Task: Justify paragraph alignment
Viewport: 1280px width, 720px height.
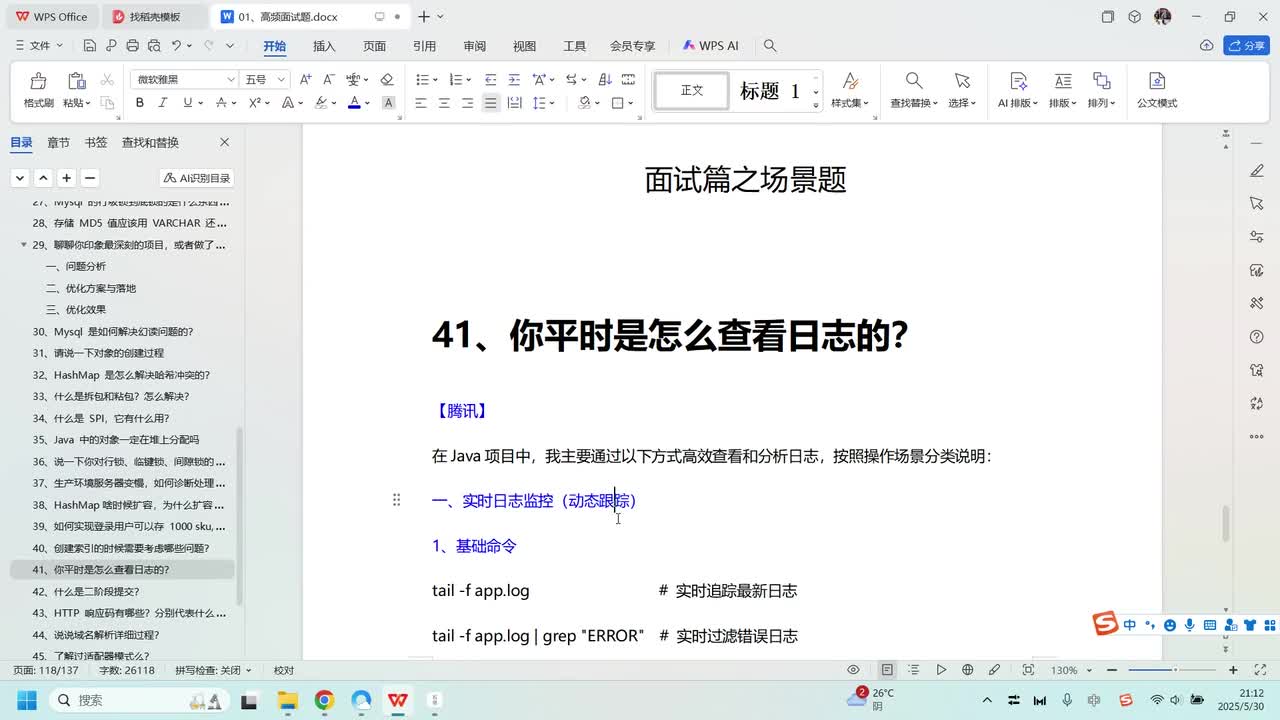Action: point(490,103)
